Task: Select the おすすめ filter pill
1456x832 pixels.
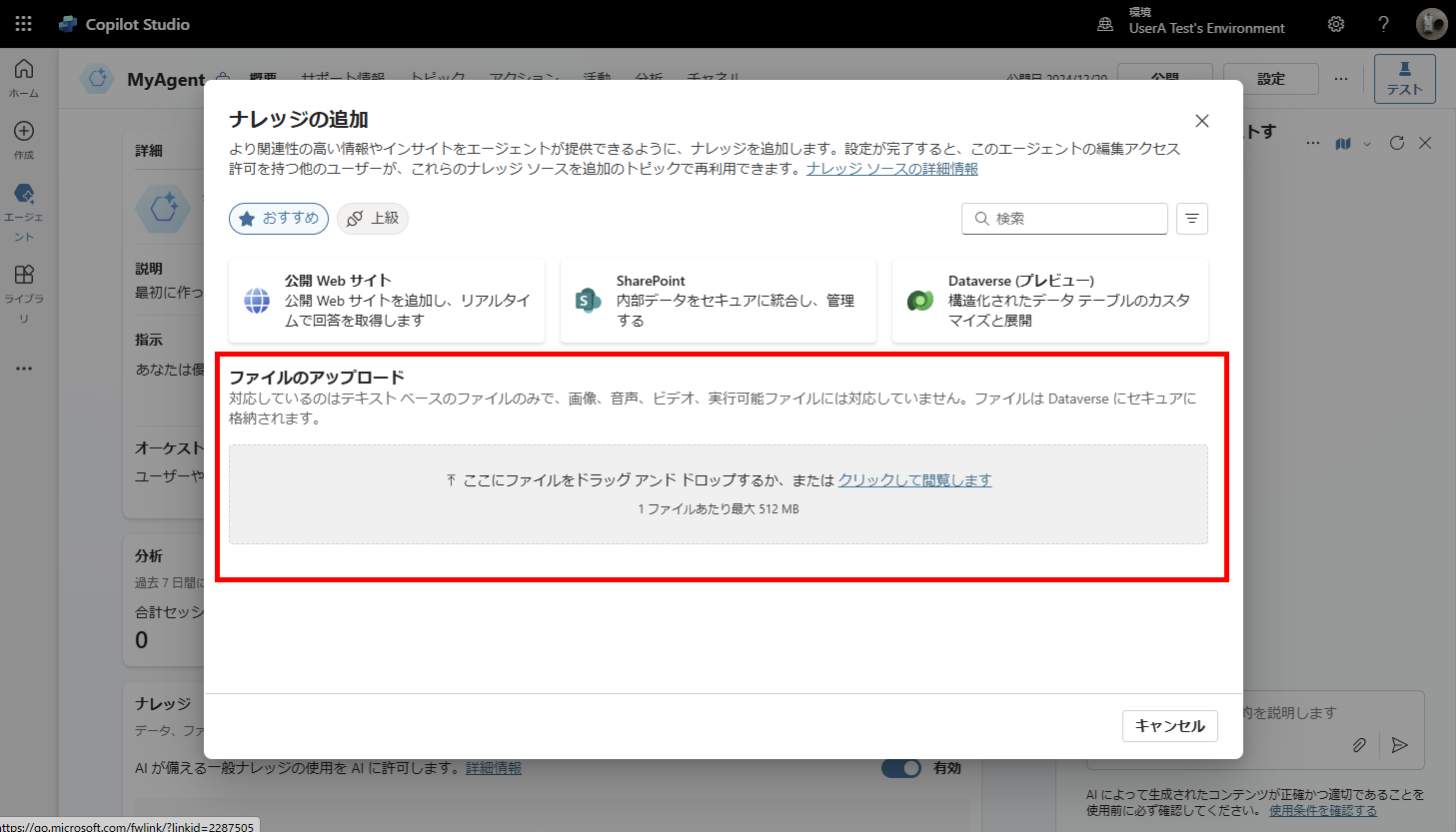Action: coord(278,218)
